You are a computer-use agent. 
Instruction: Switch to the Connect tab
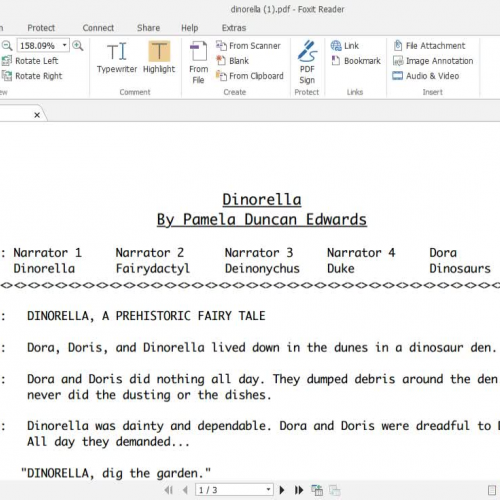click(98, 28)
